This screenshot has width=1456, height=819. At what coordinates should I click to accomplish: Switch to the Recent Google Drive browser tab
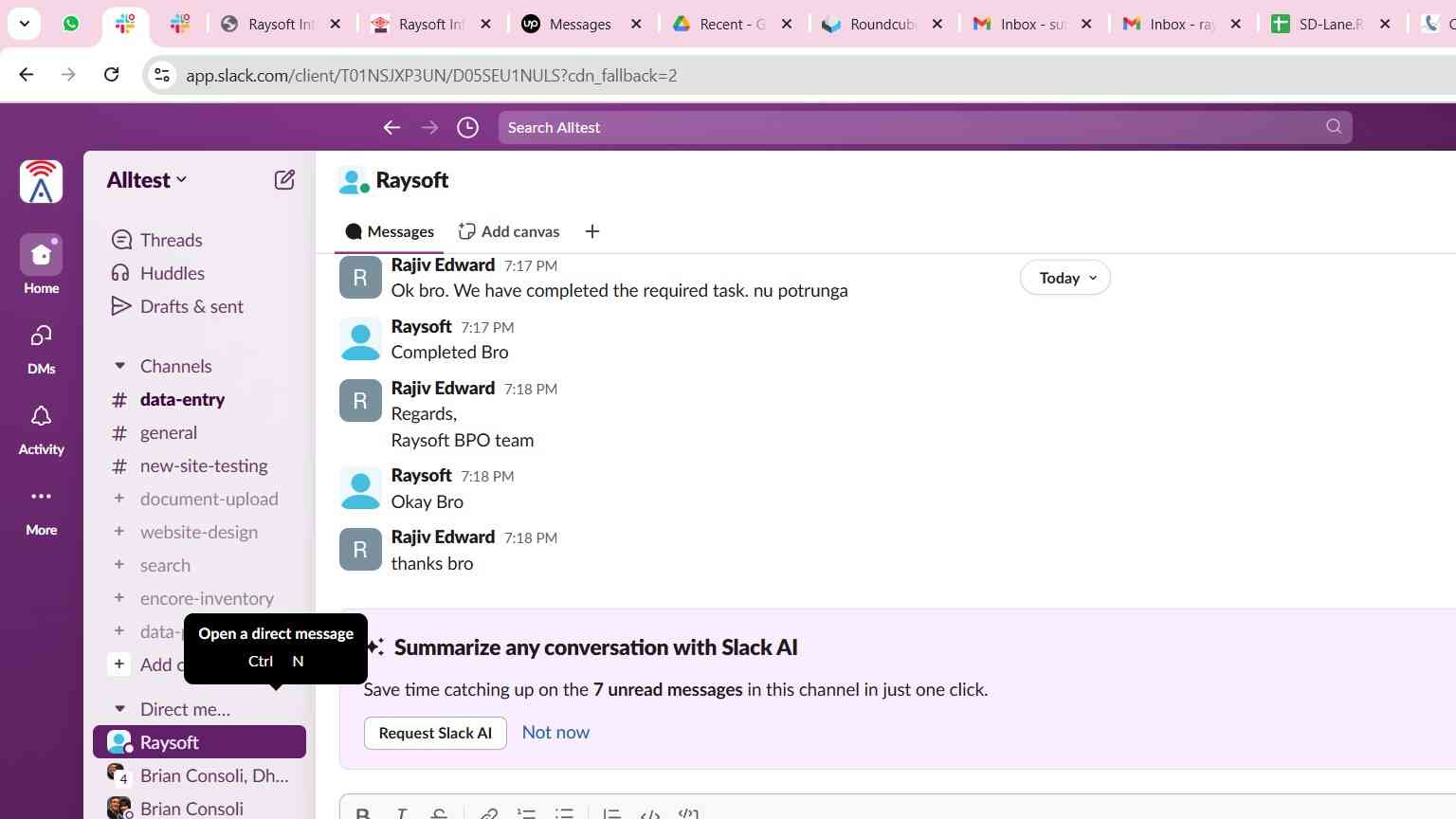[734, 25]
